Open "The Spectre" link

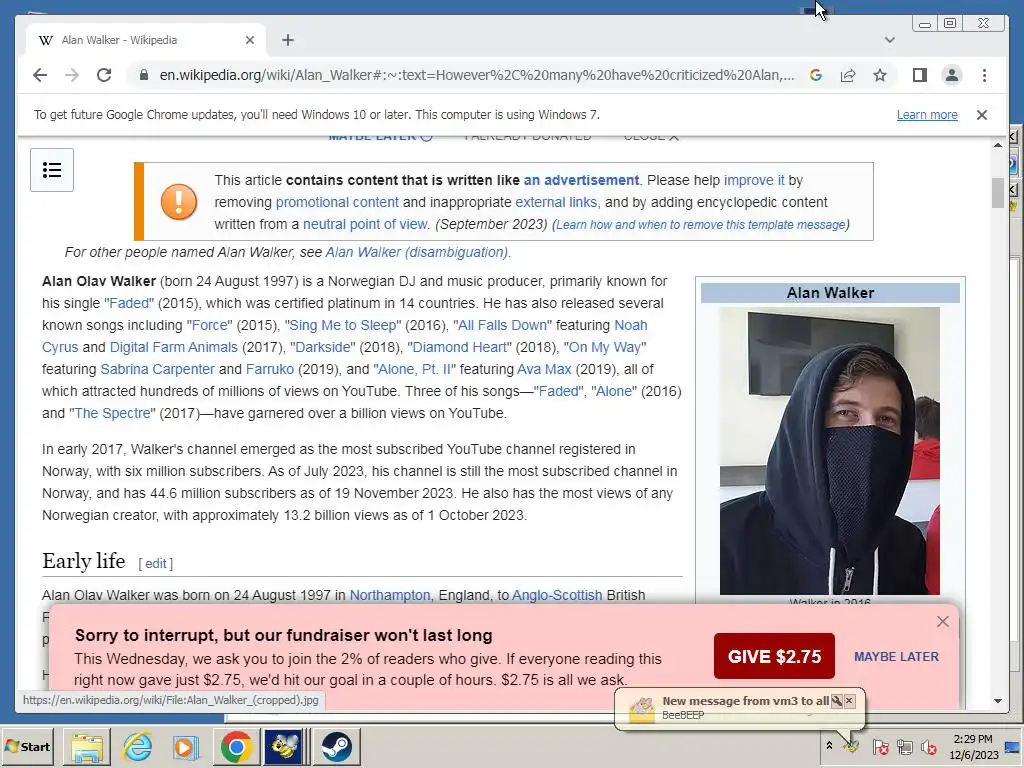pyautogui.click(x=112, y=413)
